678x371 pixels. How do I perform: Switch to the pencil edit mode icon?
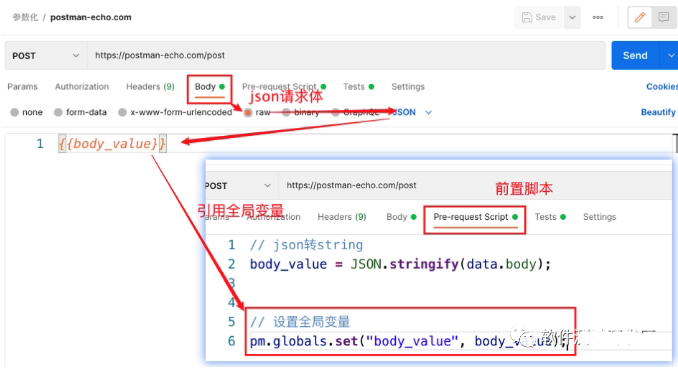pyautogui.click(x=640, y=17)
